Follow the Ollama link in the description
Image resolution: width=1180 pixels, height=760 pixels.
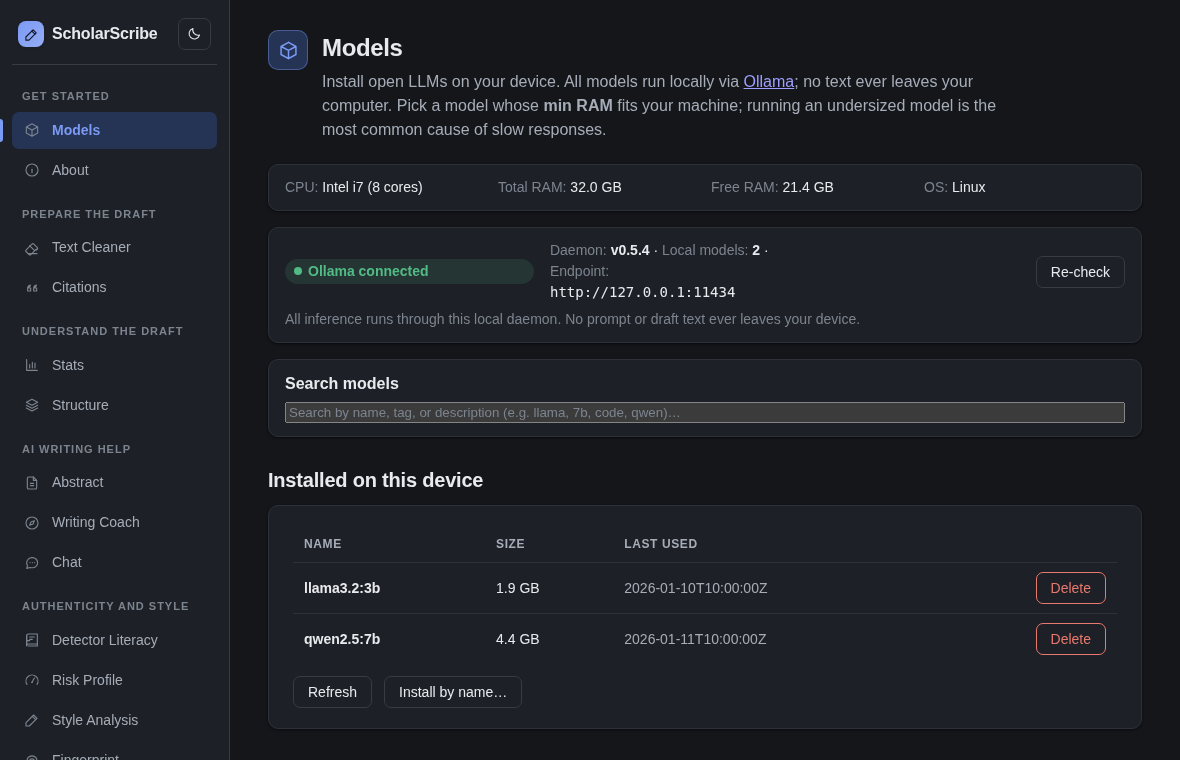tap(768, 81)
